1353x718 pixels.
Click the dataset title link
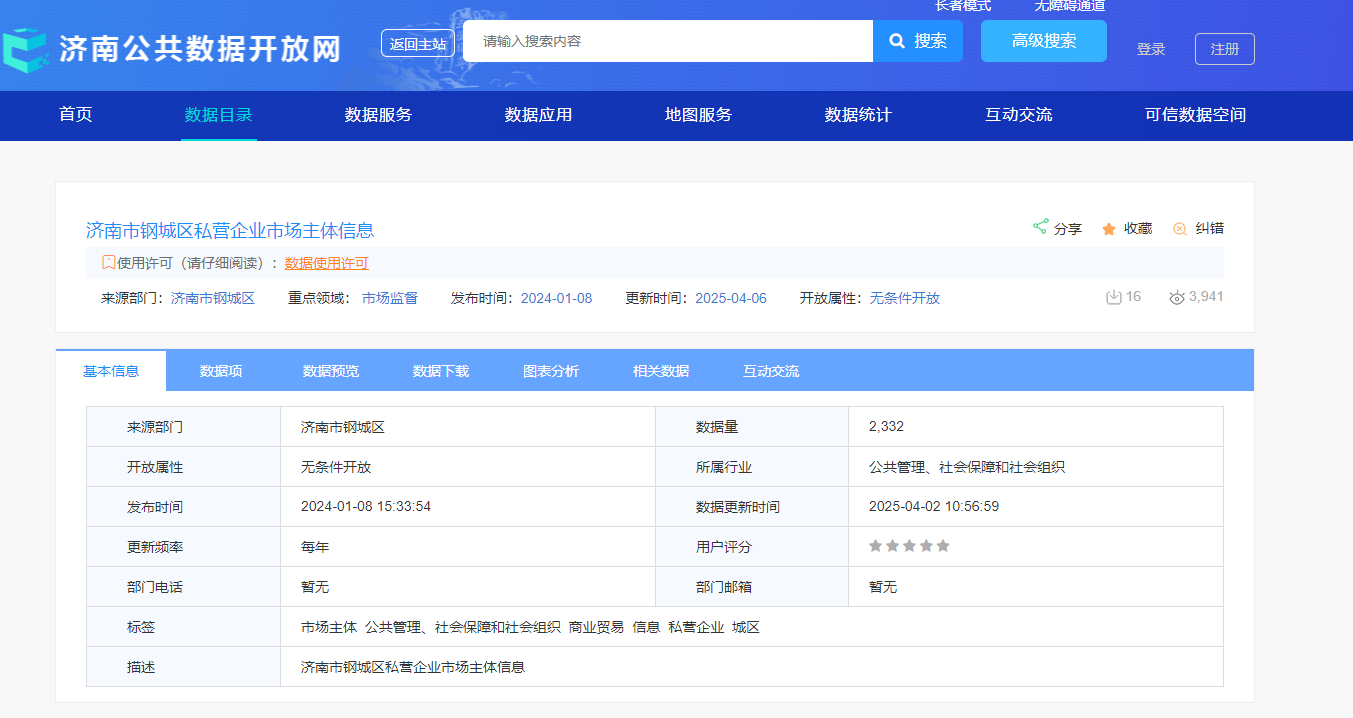click(x=230, y=230)
